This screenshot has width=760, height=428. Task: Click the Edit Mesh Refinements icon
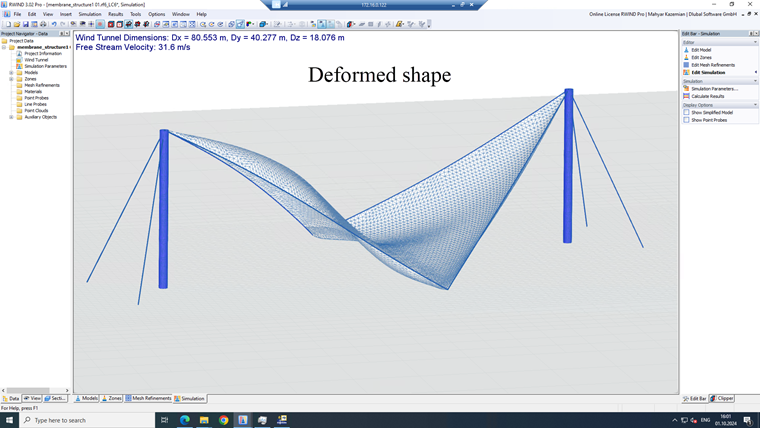click(686, 64)
